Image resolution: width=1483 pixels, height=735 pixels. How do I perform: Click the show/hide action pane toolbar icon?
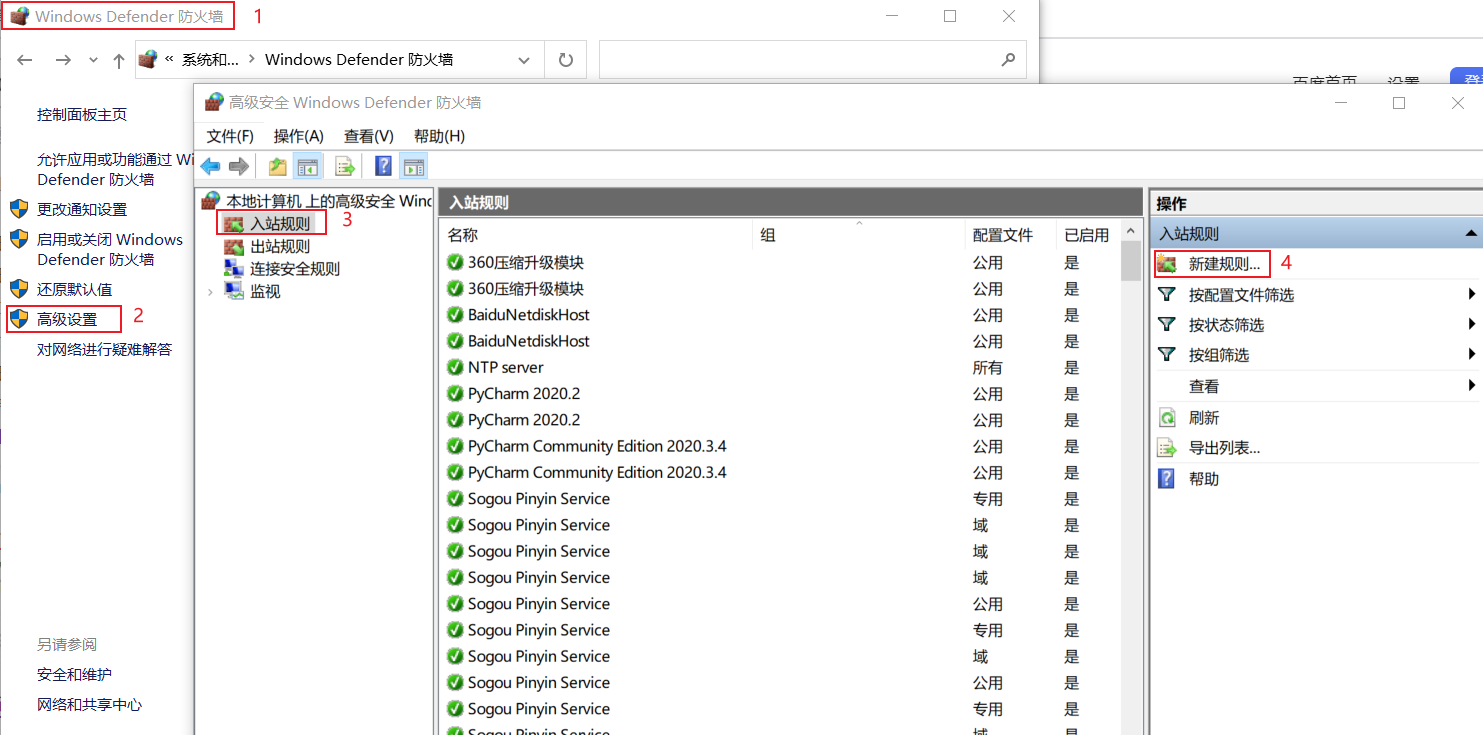[414, 166]
